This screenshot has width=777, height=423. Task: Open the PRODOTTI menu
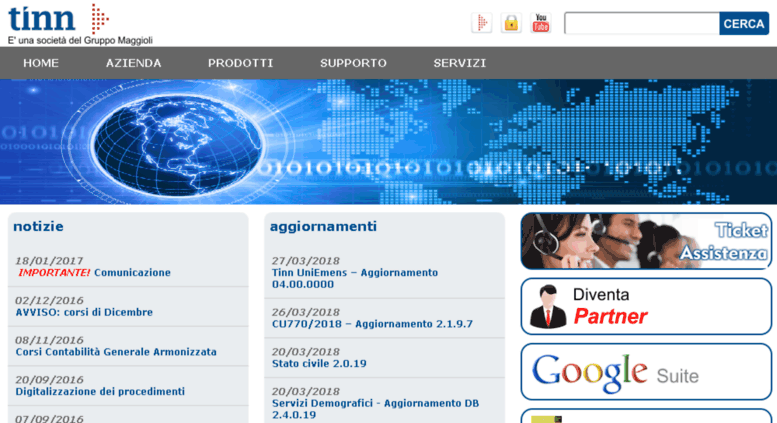click(x=240, y=63)
